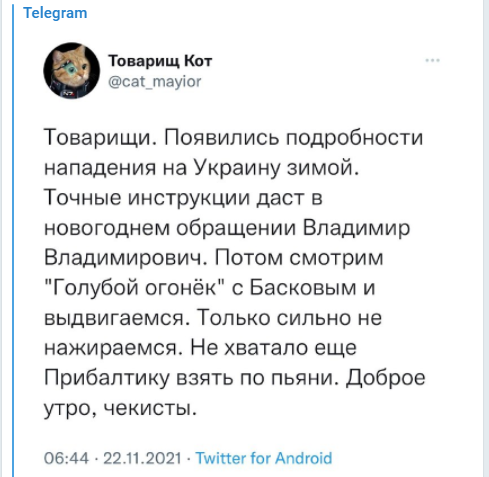Click the line starting with Точные инструкции

click(x=183, y=197)
